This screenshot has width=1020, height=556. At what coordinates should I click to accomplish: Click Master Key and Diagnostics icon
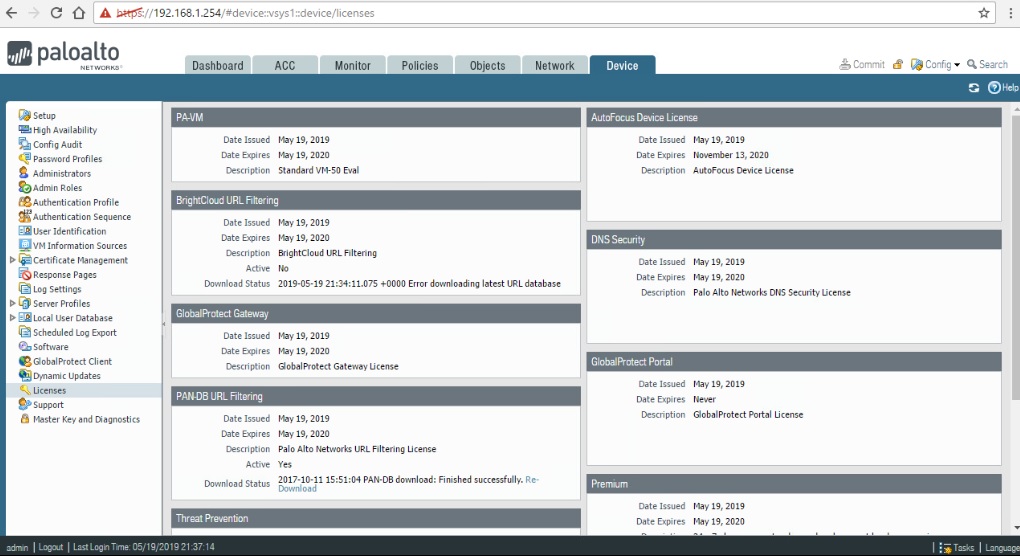[25, 419]
